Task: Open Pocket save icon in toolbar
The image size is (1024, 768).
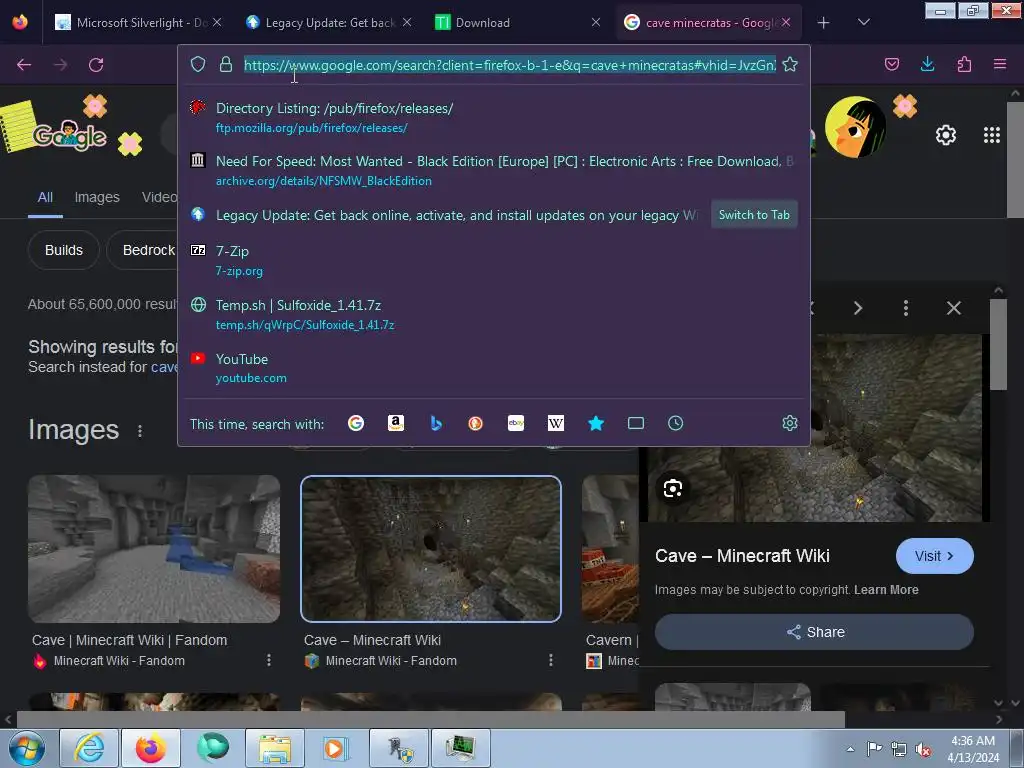Action: [x=892, y=64]
